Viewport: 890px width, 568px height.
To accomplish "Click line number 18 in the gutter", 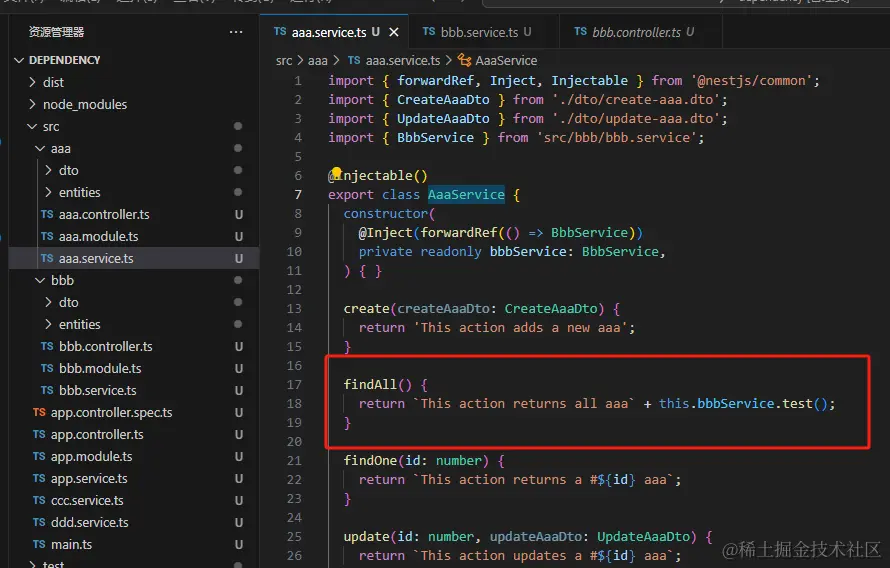I will coord(294,403).
